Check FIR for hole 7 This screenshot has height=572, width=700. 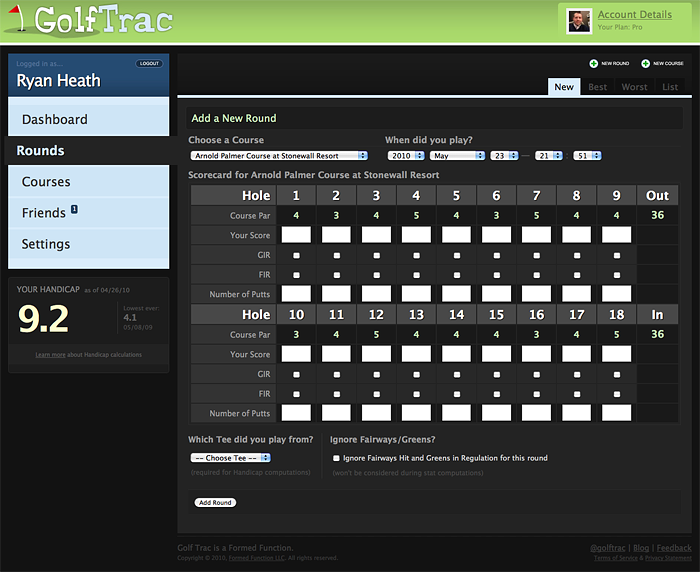tap(537, 276)
